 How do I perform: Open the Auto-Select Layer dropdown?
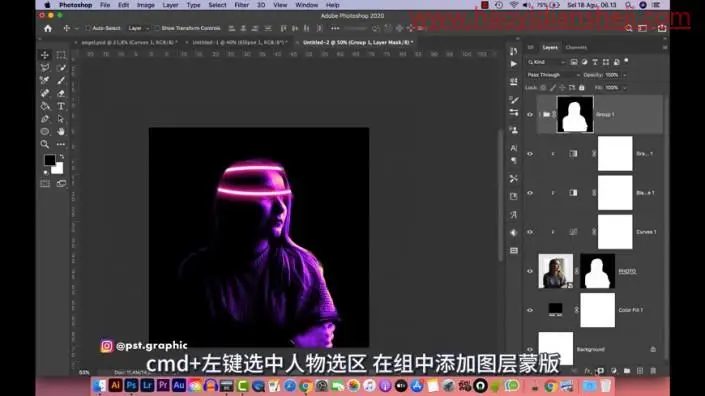138,28
